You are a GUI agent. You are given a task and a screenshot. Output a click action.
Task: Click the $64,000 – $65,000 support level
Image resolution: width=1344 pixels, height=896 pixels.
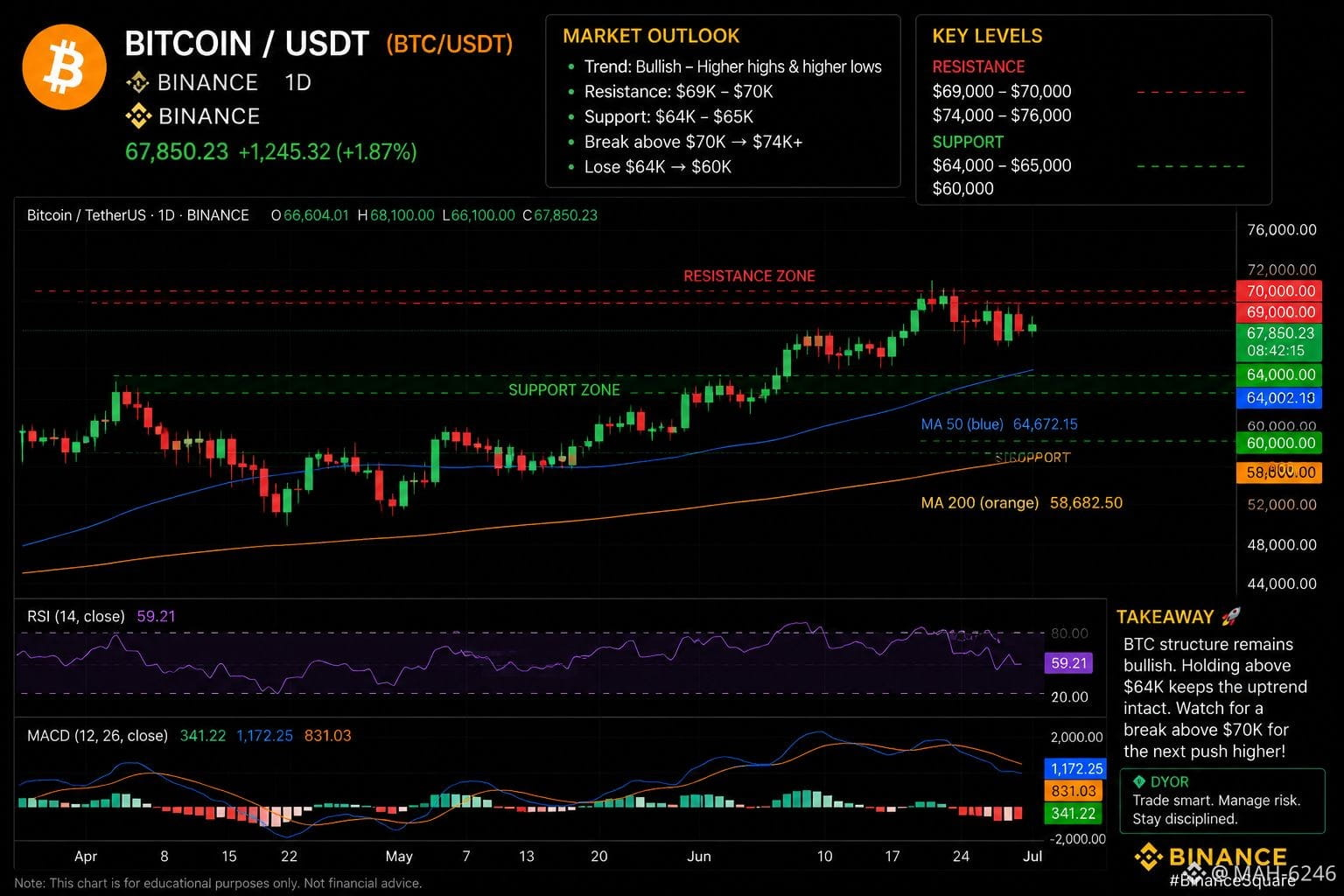click(1002, 165)
